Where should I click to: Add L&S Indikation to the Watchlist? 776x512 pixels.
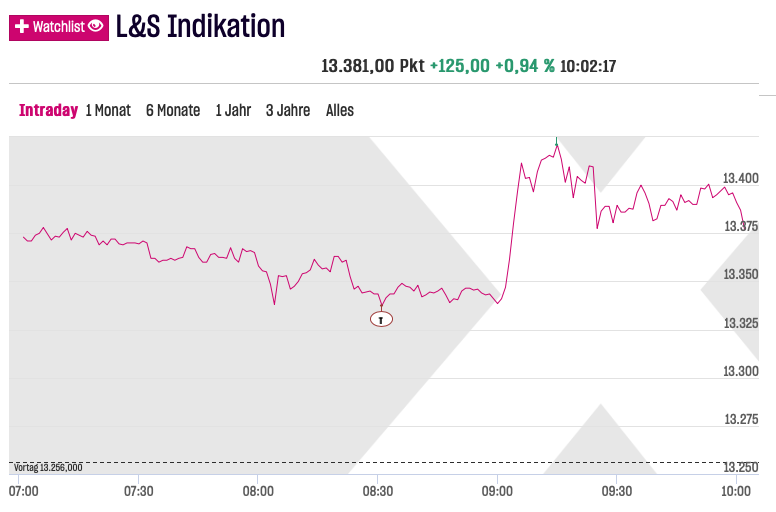point(58,27)
